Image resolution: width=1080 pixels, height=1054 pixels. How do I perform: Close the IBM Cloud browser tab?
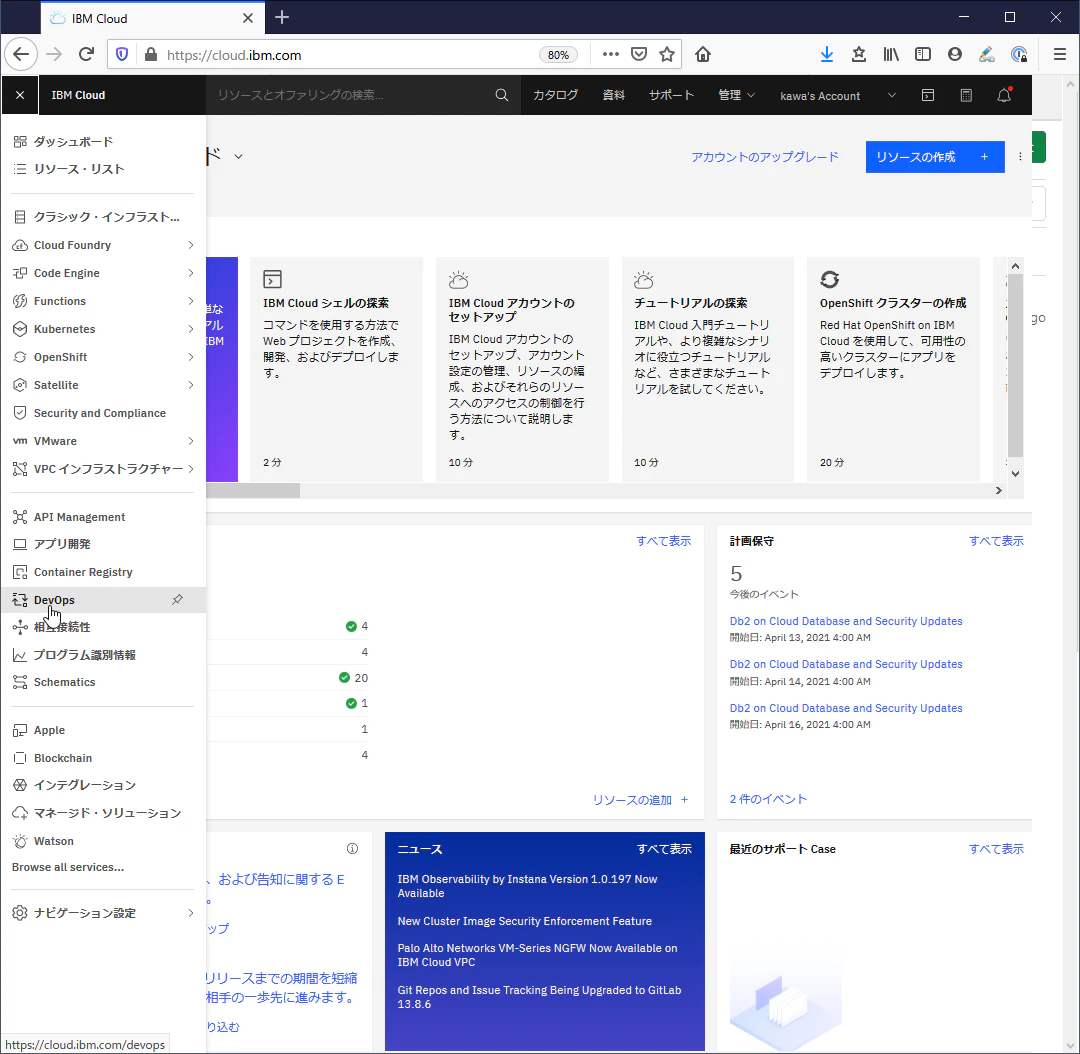[x=248, y=18]
